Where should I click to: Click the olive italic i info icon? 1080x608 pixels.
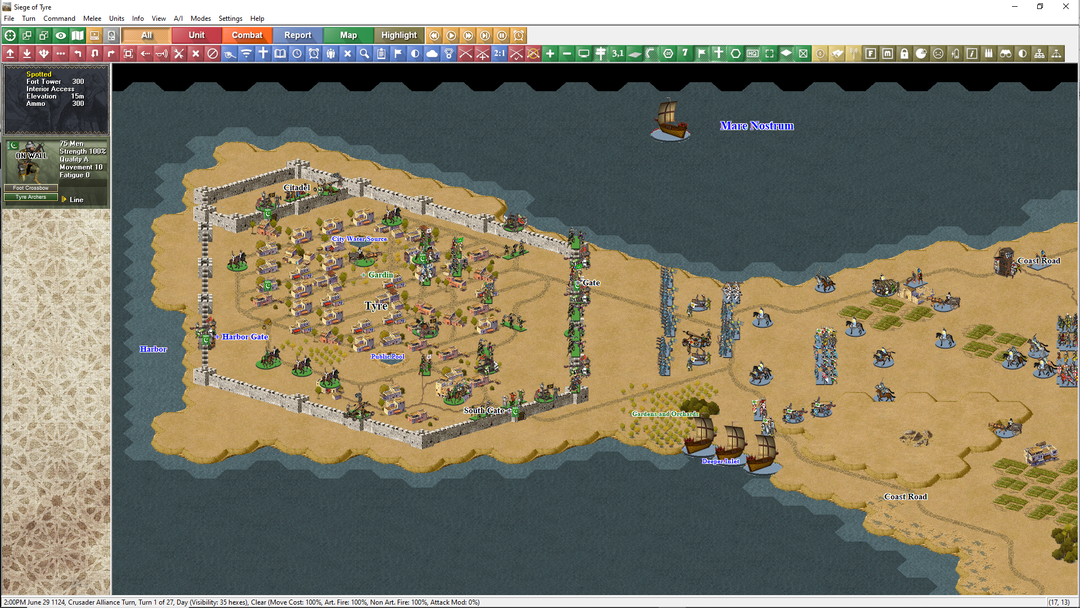click(x=972, y=53)
